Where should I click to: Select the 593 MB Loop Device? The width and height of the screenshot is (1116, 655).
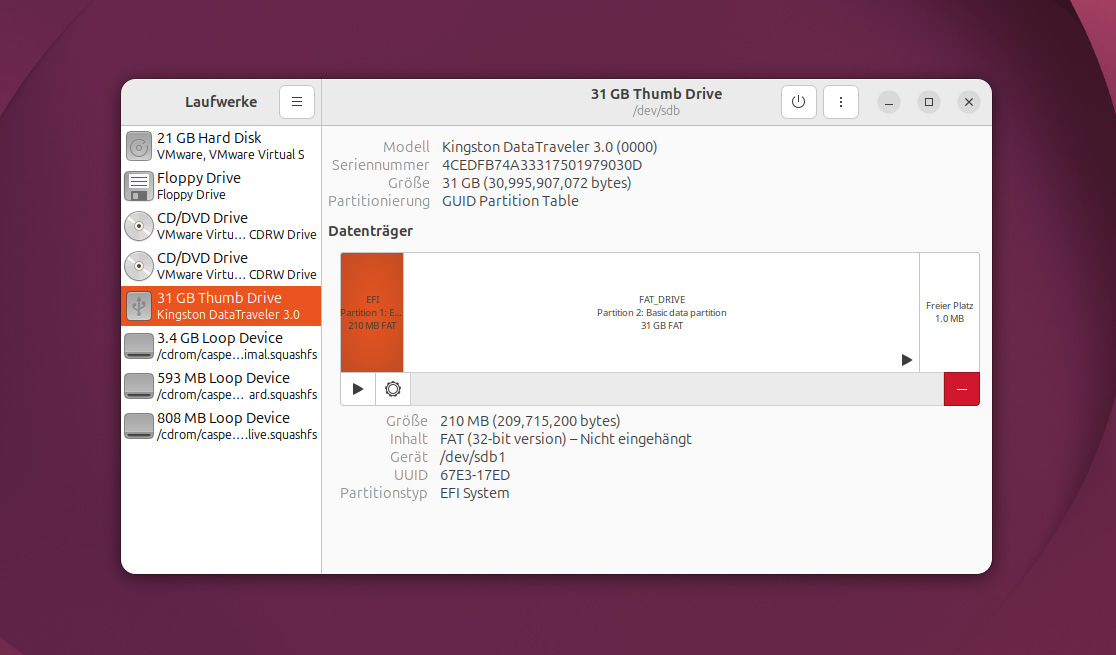click(x=221, y=385)
